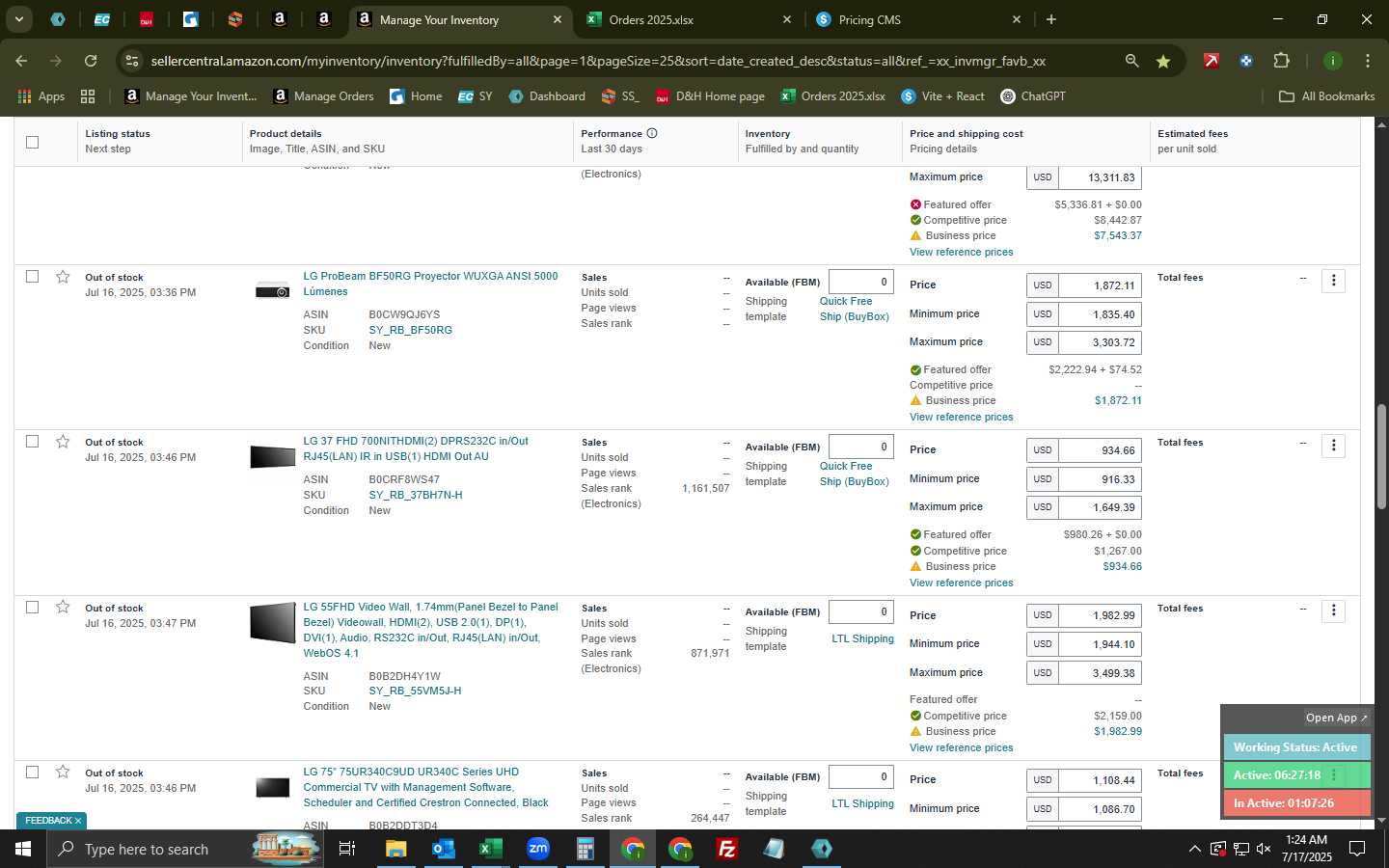Open File Explorer from the taskbar
1389x868 pixels.
[395, 849]
